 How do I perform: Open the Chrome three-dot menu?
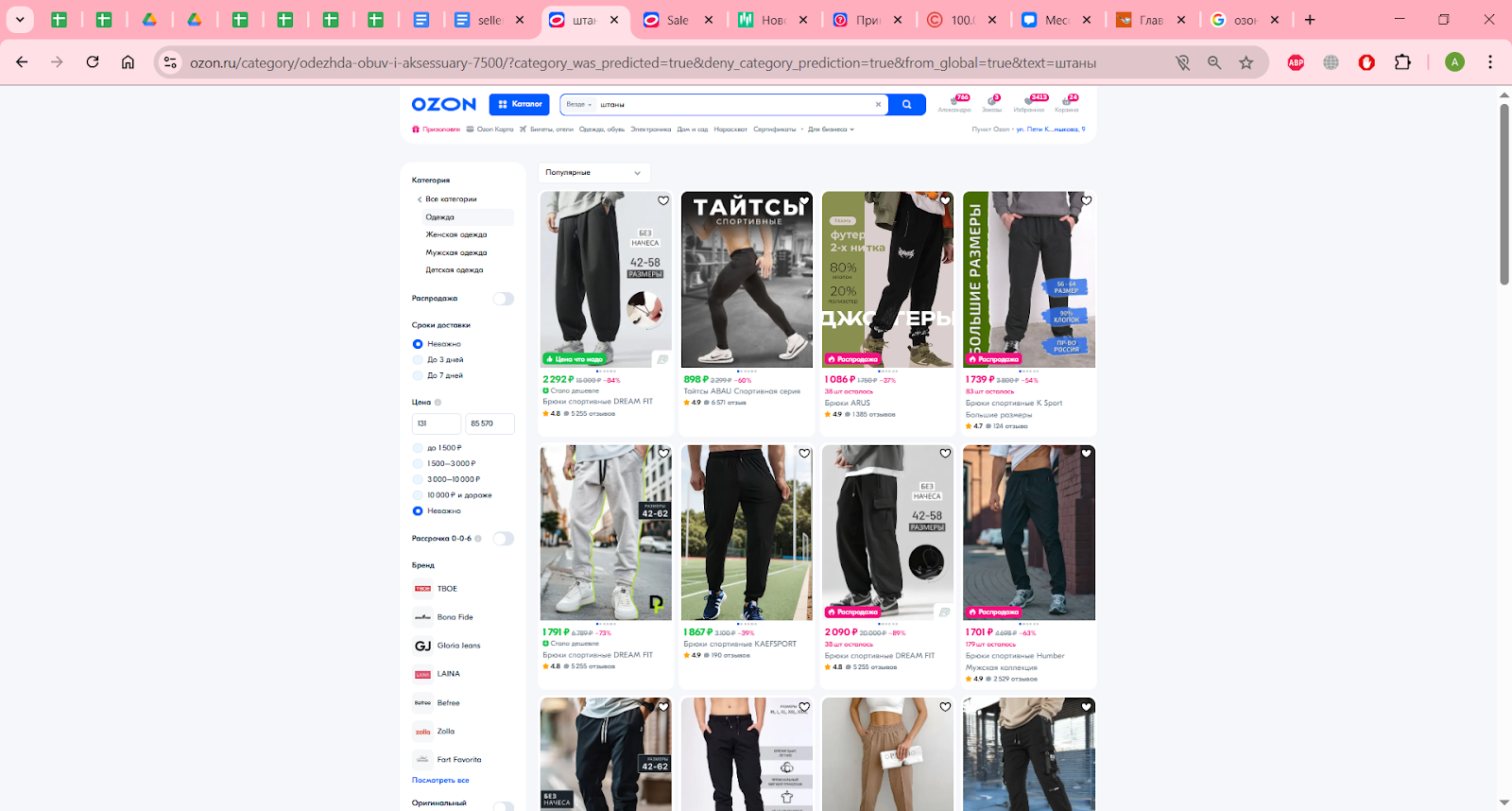(1490, 62)
